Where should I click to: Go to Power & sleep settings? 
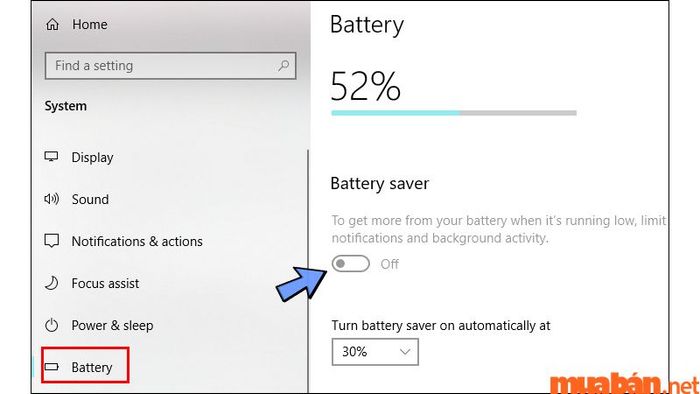coord(112,325)
